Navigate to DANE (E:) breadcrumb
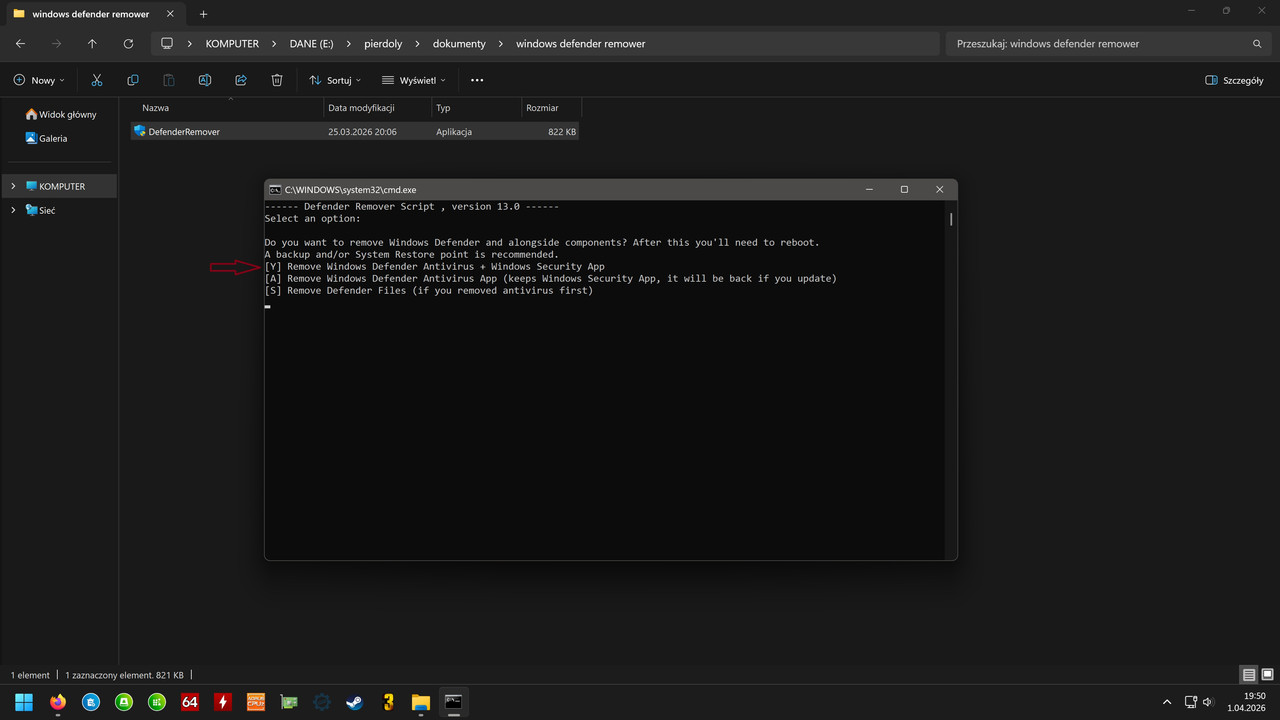The width and height of the screenshot is (1280, 720). point(311,44)
